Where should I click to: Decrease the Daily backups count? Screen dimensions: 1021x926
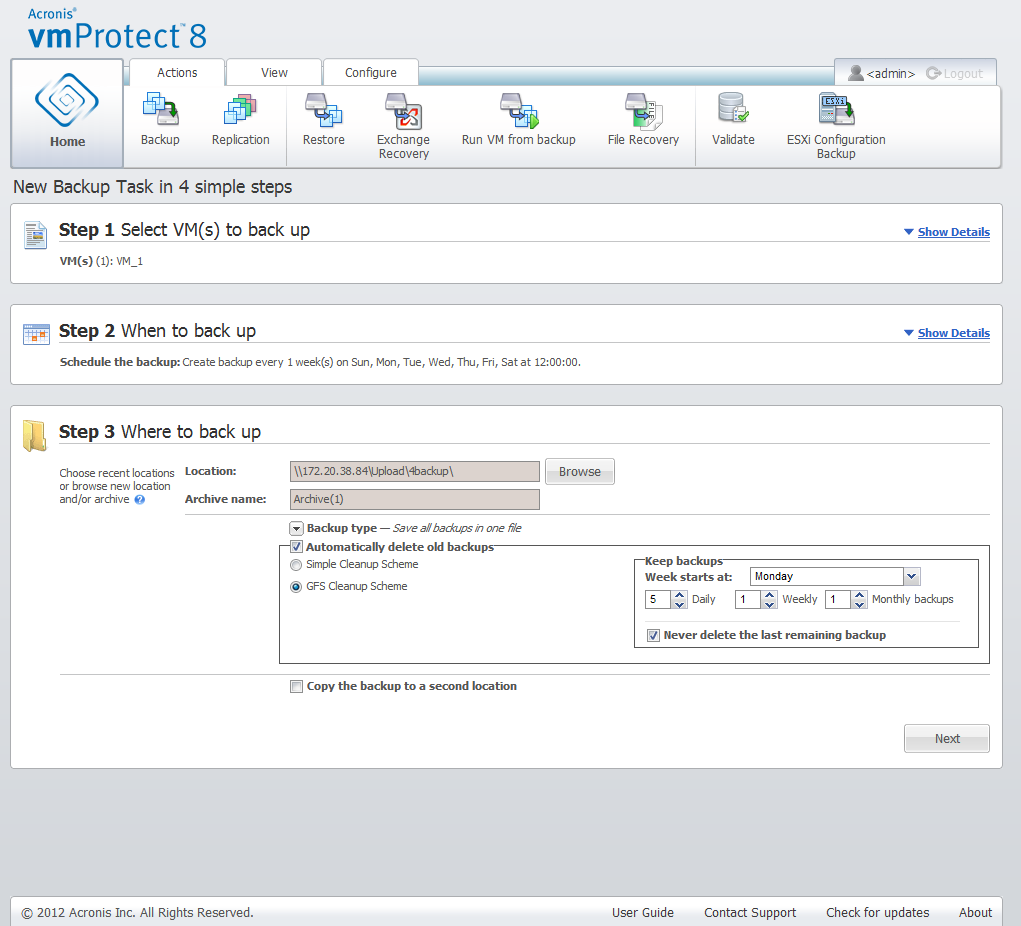pyautogui.click(x=679, y=604)
